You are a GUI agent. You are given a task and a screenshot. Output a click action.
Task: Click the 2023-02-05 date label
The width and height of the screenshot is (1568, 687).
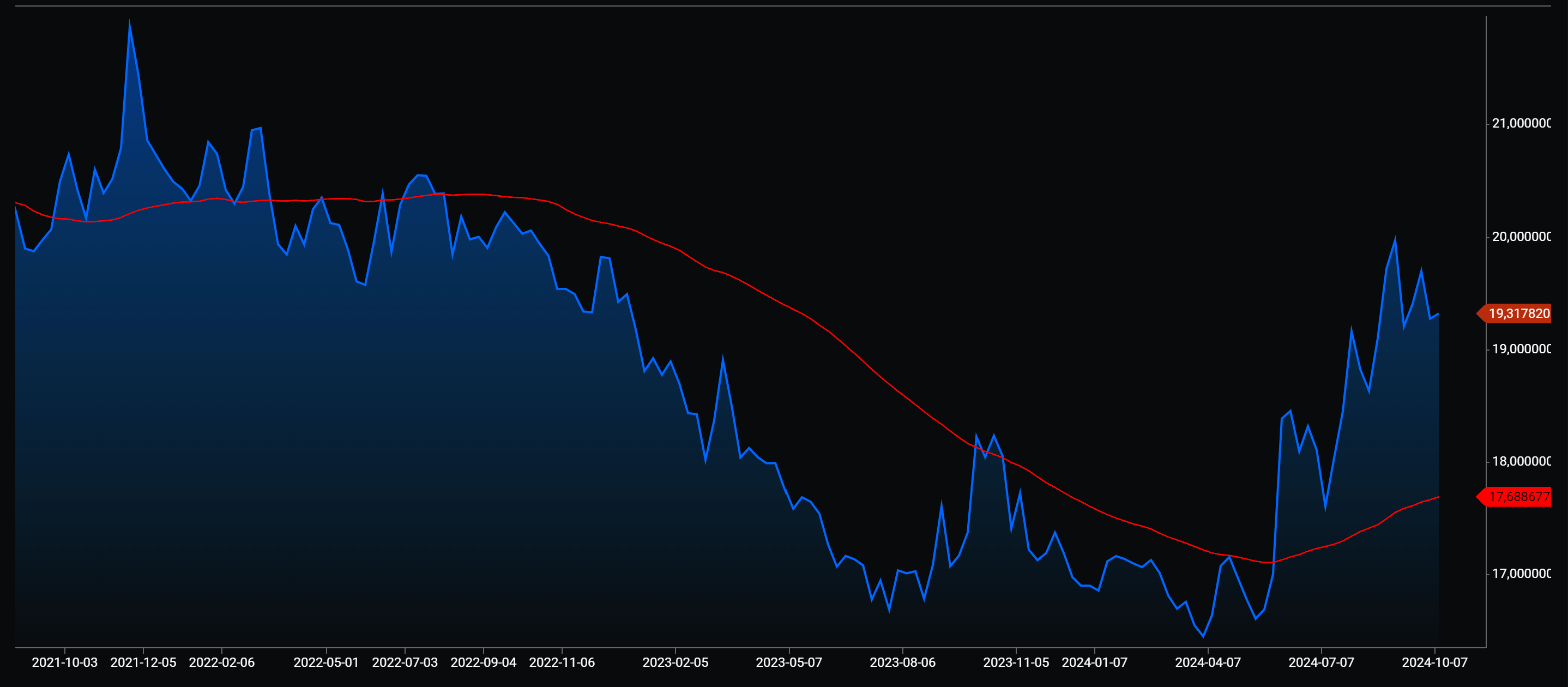coord(675,662)
